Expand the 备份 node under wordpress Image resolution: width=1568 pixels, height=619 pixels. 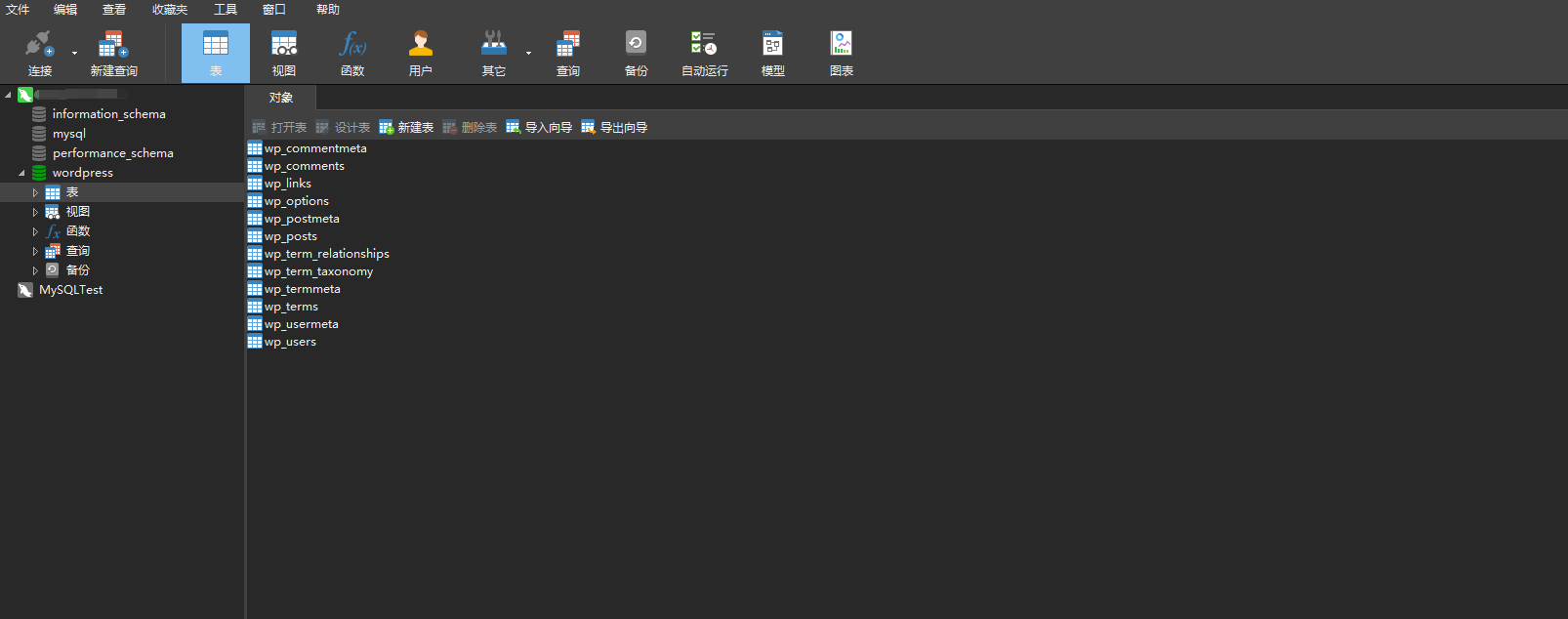point(35,270)
